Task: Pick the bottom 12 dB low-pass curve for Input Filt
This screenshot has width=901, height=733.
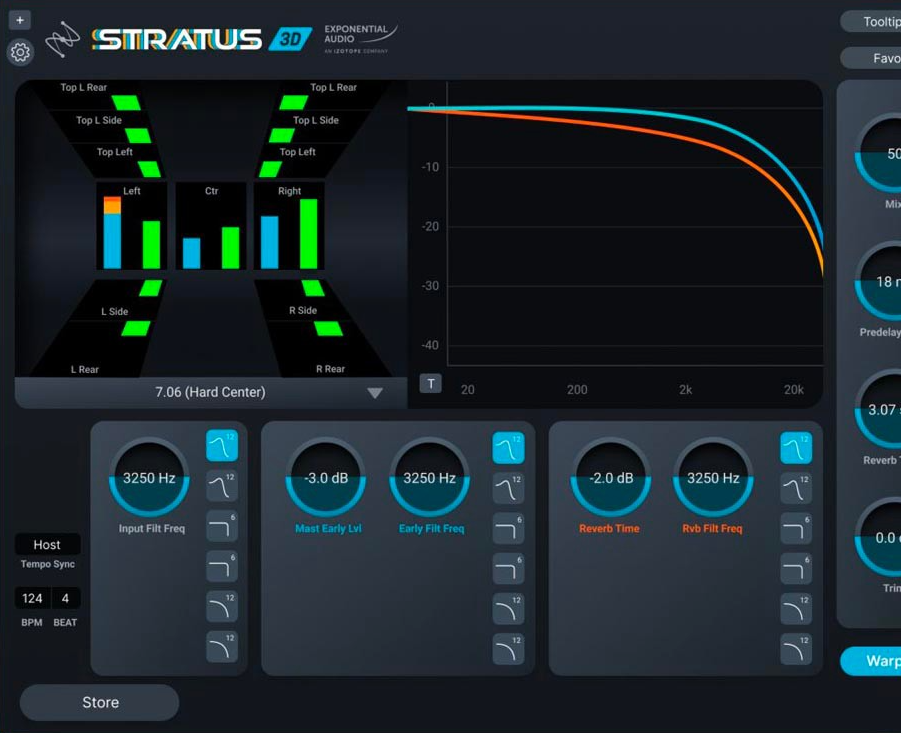Action: (222, 647)
